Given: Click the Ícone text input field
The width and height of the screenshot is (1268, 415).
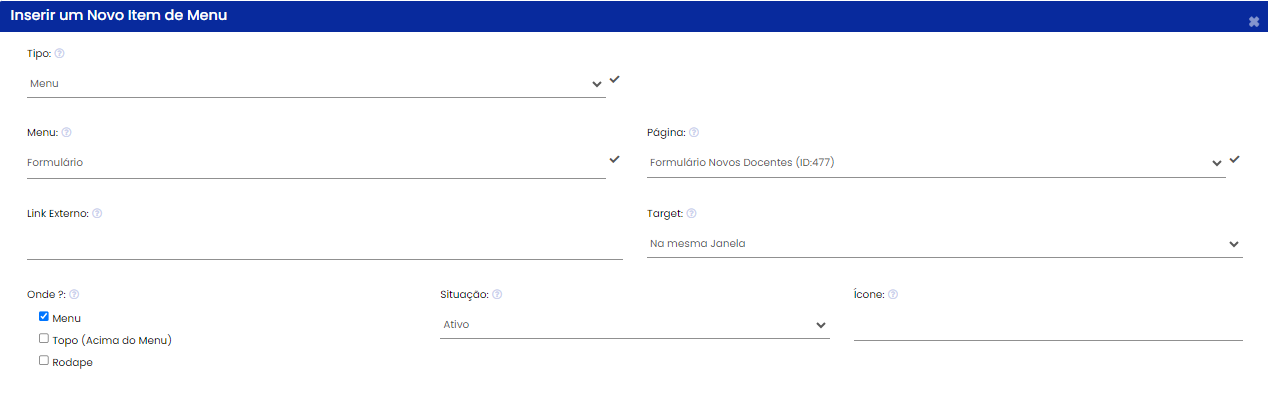Looking at the screenshot, I should point(1048,326).
